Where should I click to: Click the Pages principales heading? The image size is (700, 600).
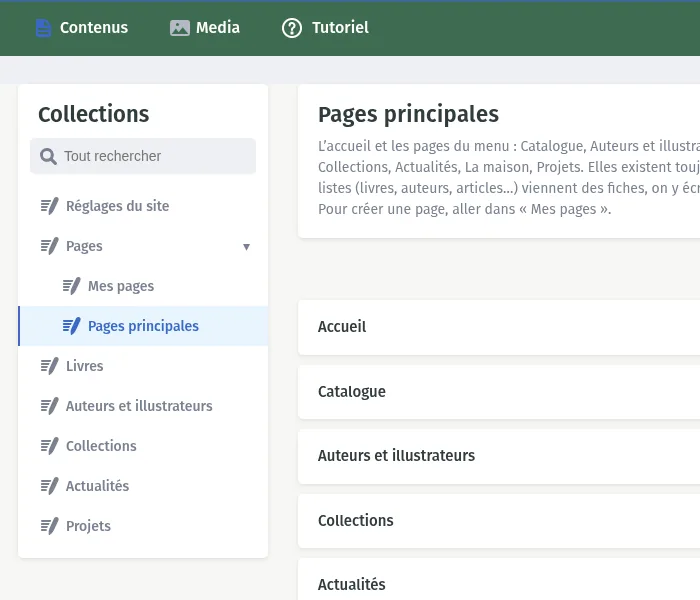(408, 115)
